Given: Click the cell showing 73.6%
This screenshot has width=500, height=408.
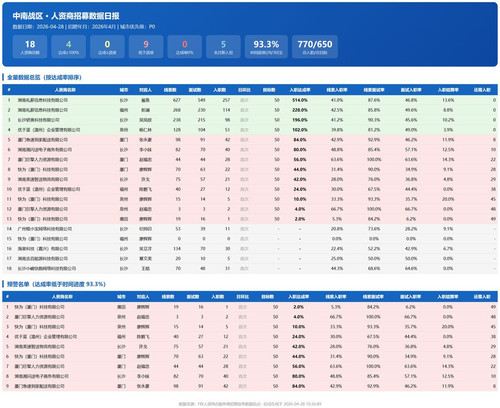Looking at the screenshot, I should tap(374, 229).
